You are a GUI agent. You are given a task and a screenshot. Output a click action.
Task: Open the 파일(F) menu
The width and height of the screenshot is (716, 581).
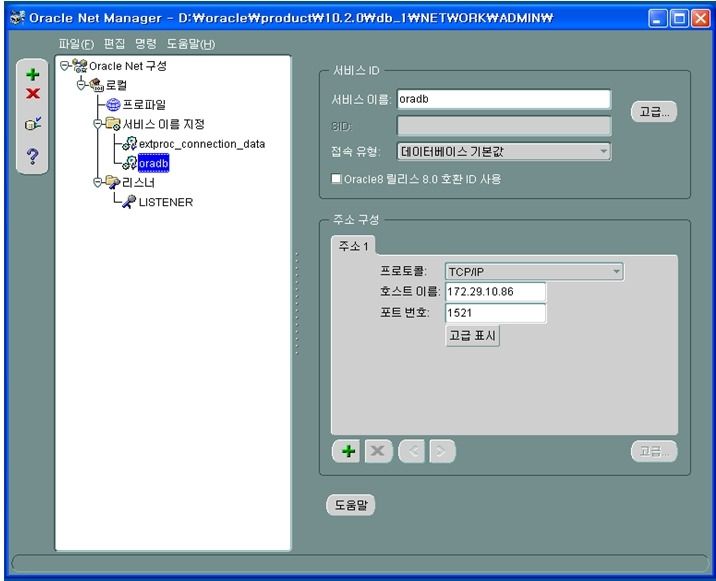click(76, 44)
